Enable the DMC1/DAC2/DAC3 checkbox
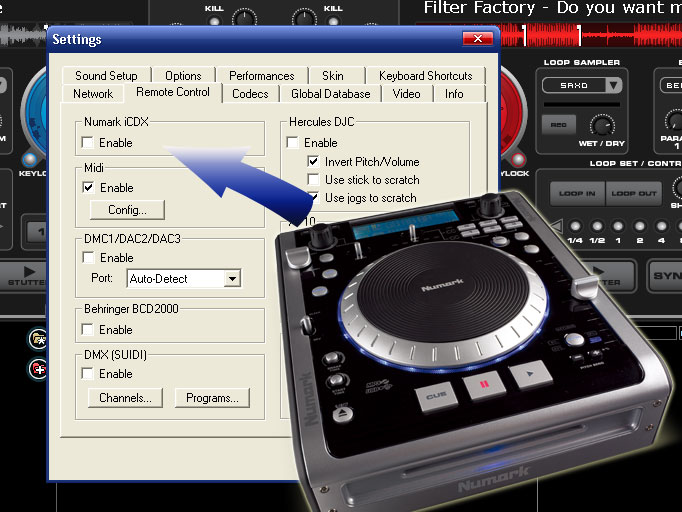The width and height of the screenshot is (682, 512). (x=88, y=258)
